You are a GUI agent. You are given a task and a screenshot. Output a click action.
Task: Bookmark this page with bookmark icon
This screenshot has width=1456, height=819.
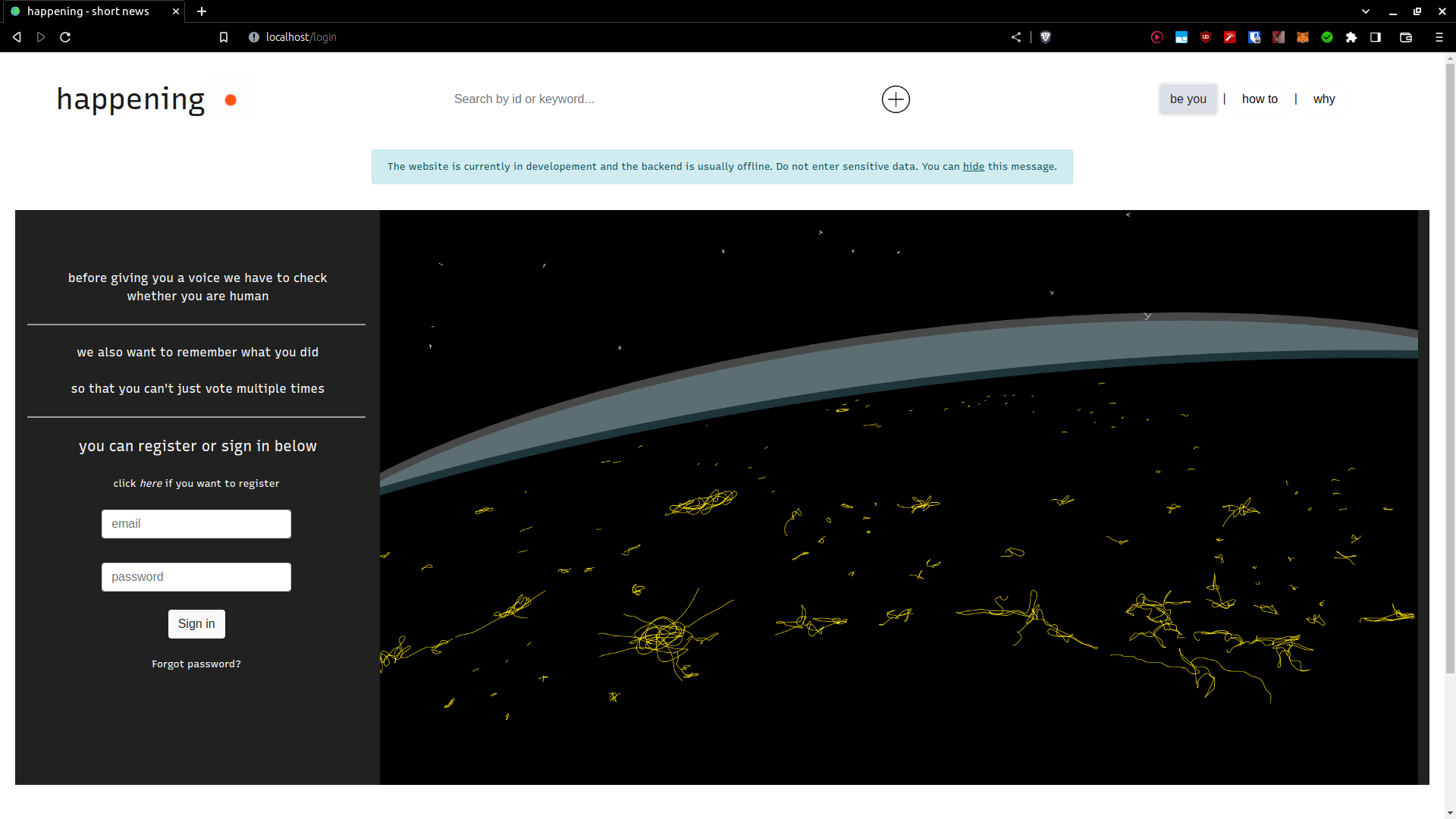point(224,37)
